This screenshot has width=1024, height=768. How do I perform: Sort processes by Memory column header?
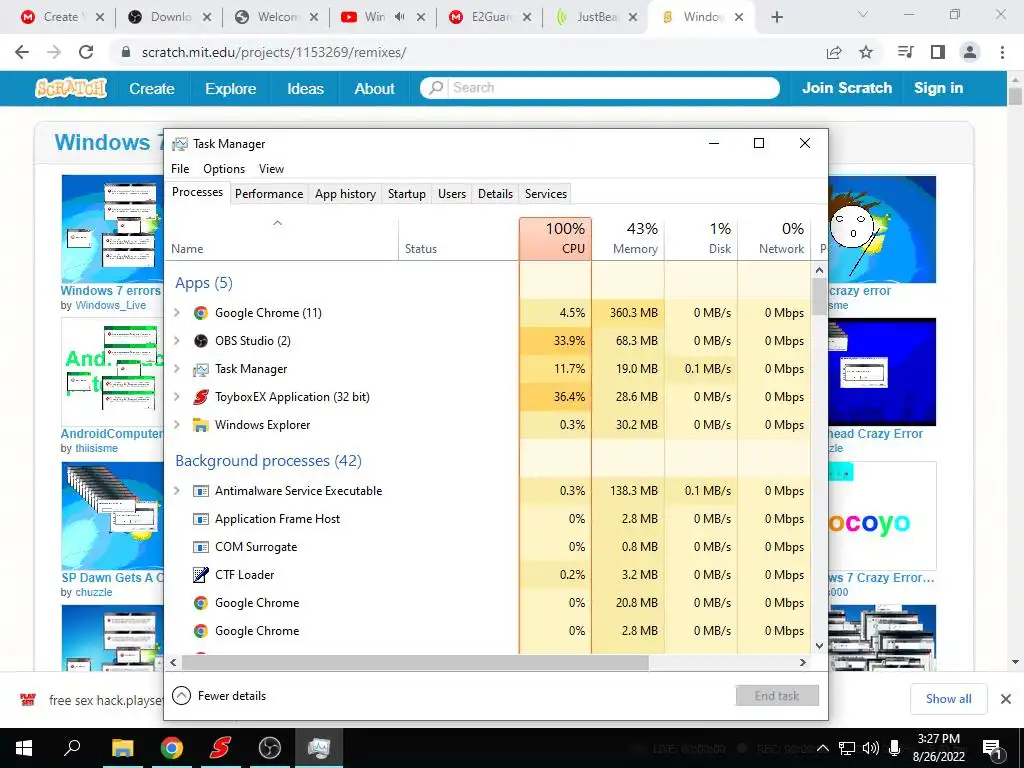(628, 238)
